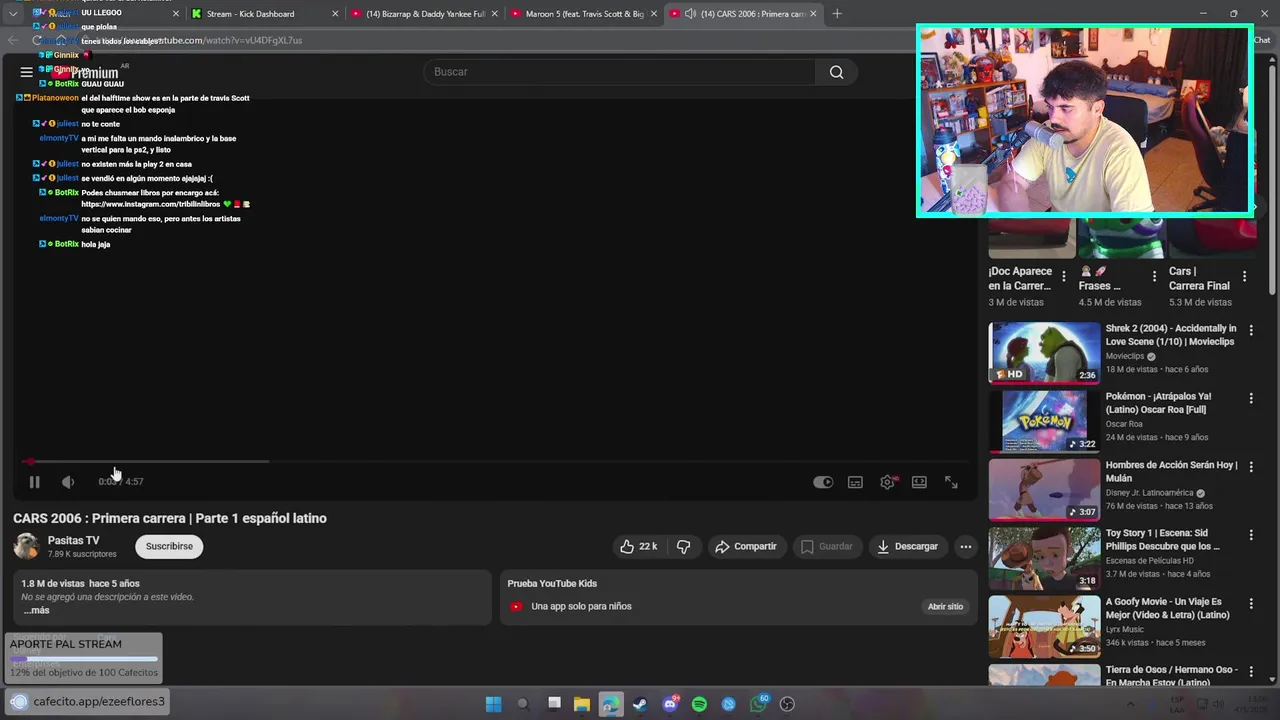This screenshot has height=720, width=1280.
Task: Open the Pasitas TV channel avatar
Action: pos(26,546)
